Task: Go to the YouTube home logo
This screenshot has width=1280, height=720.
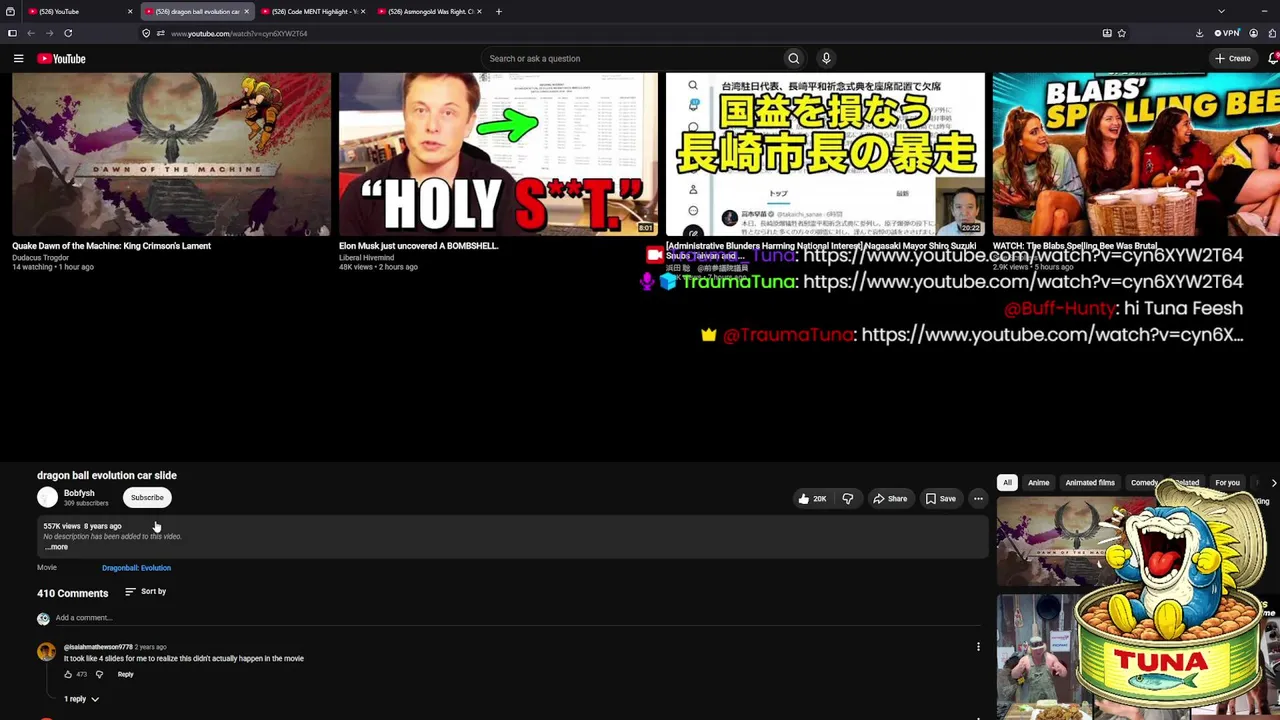Action: coord(61,58)
